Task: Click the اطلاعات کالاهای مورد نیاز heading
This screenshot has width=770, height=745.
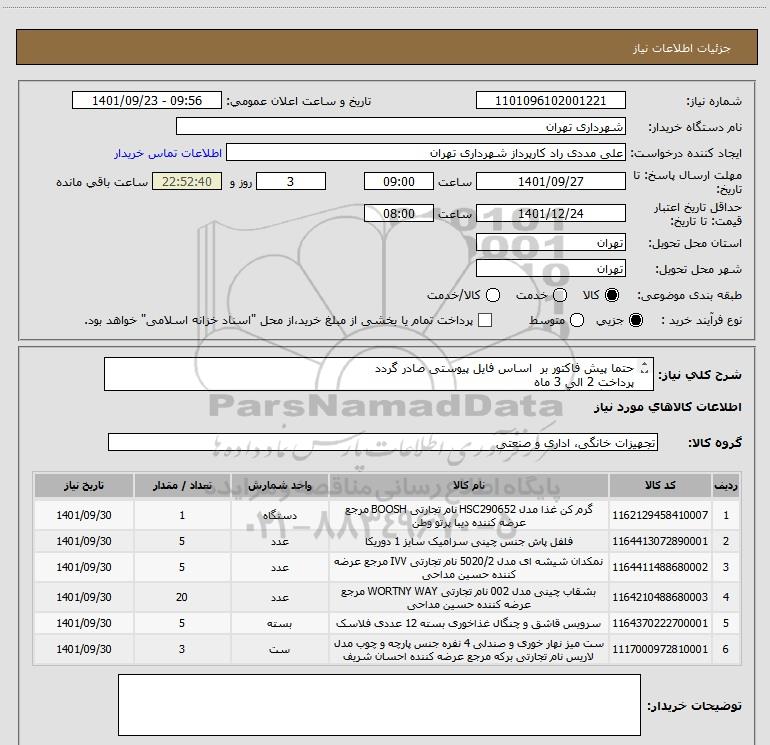Action: [667, 407]
